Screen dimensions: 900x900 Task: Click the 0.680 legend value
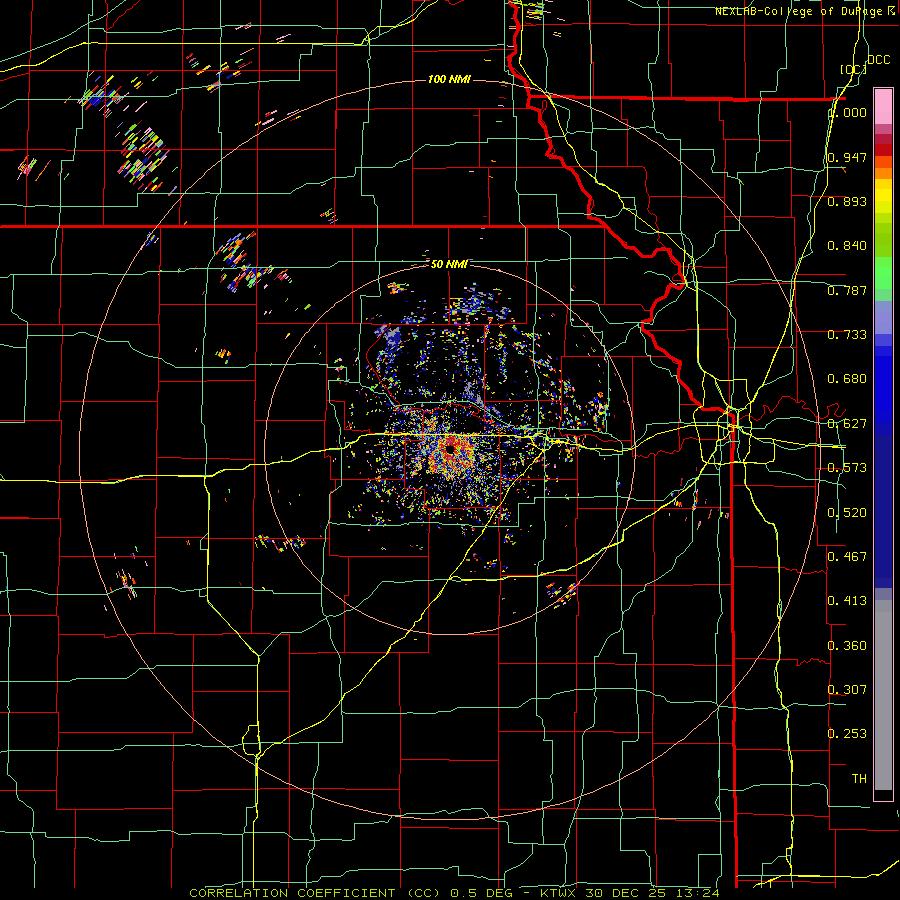(x=847, y=379)
